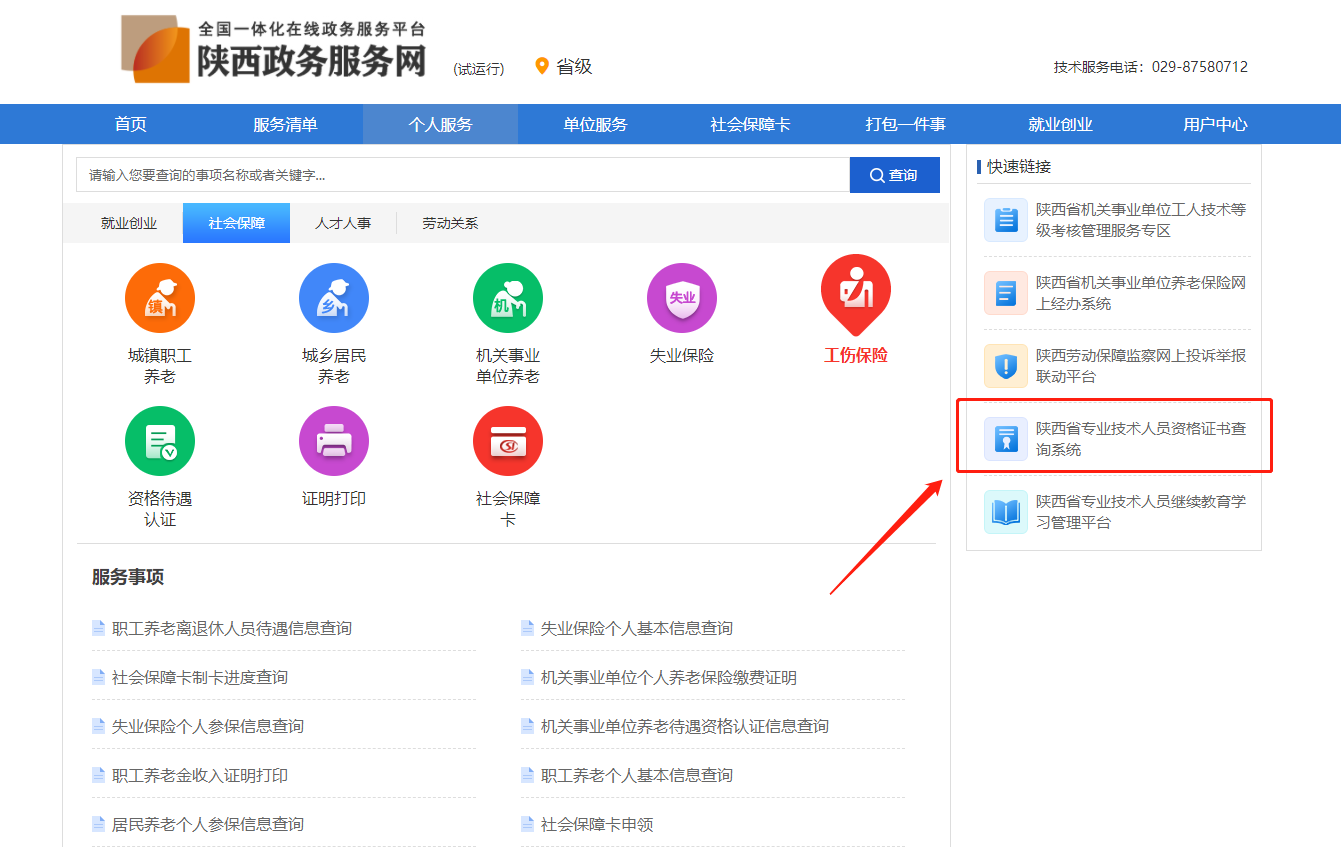The image size is (1341, 847).
Task: Open 陕西省专业技术人员资格证书查询系统 quick link
Action: coord(1140,439)
